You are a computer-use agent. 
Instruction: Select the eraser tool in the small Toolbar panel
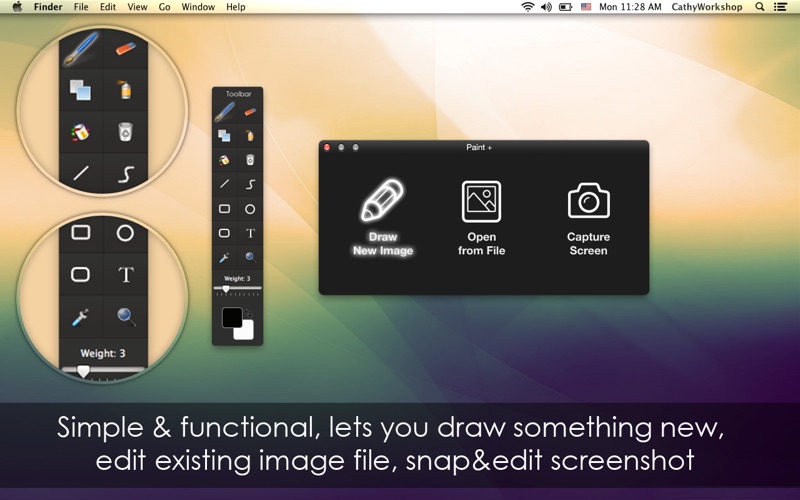coord(250,111)
